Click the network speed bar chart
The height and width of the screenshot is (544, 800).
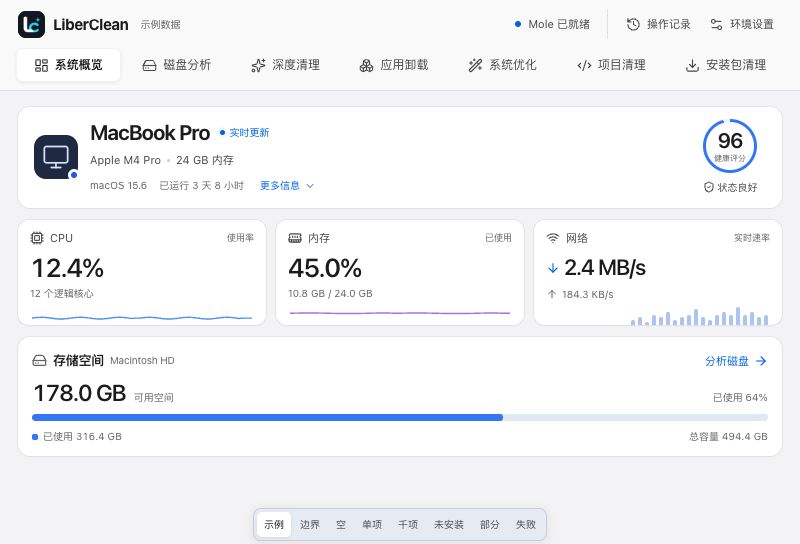pyautogui.click(x=699, y=316)
